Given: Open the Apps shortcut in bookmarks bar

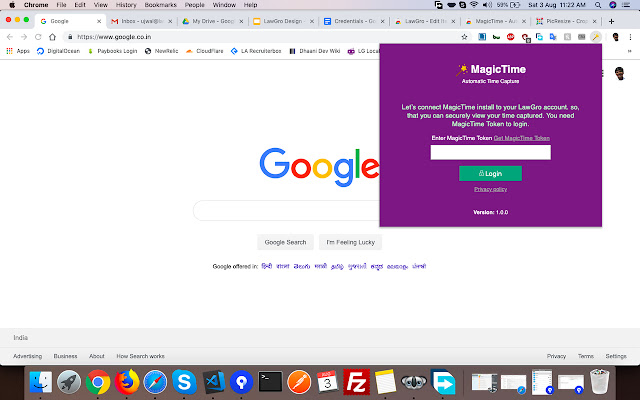Looking at the screenshot, I should (x=18, y=51).
